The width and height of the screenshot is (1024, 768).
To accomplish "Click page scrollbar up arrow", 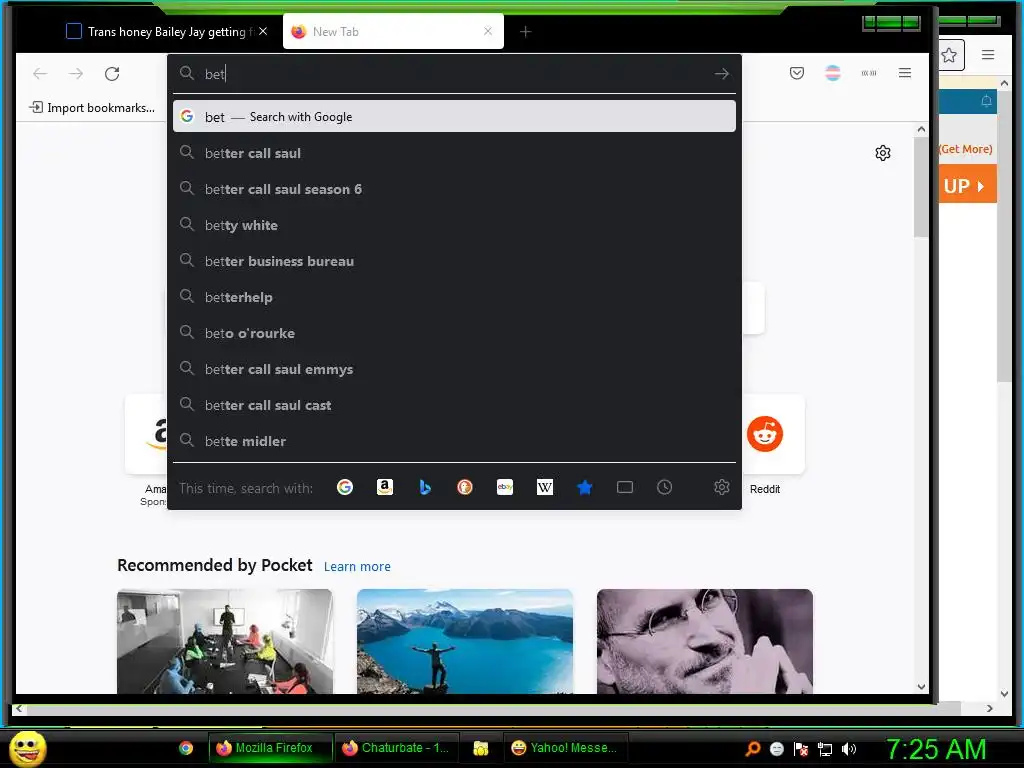I will 921,129.
